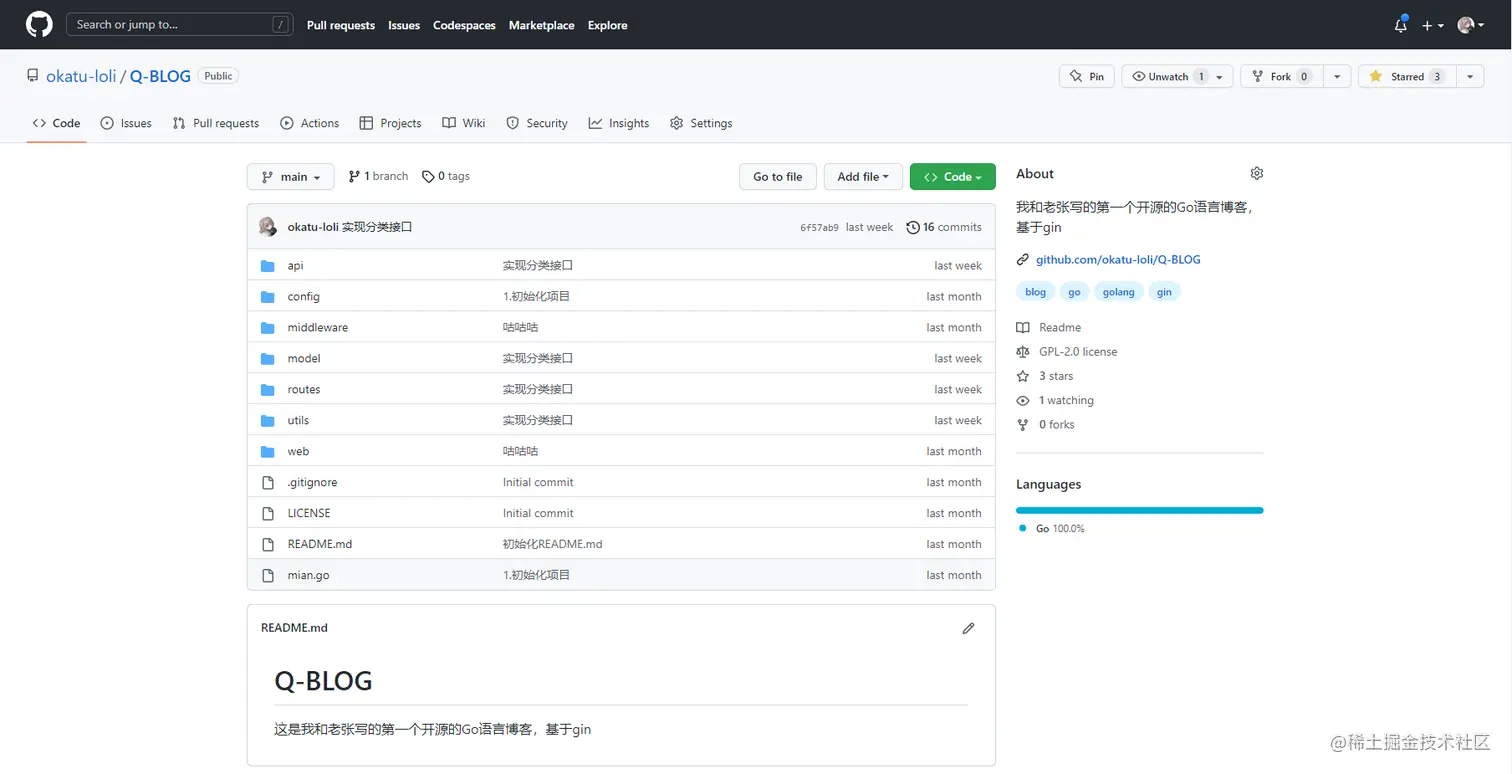Click the api folder icon
The image size is (1512, 774).
pyautogui.click(x=267, y=266)
